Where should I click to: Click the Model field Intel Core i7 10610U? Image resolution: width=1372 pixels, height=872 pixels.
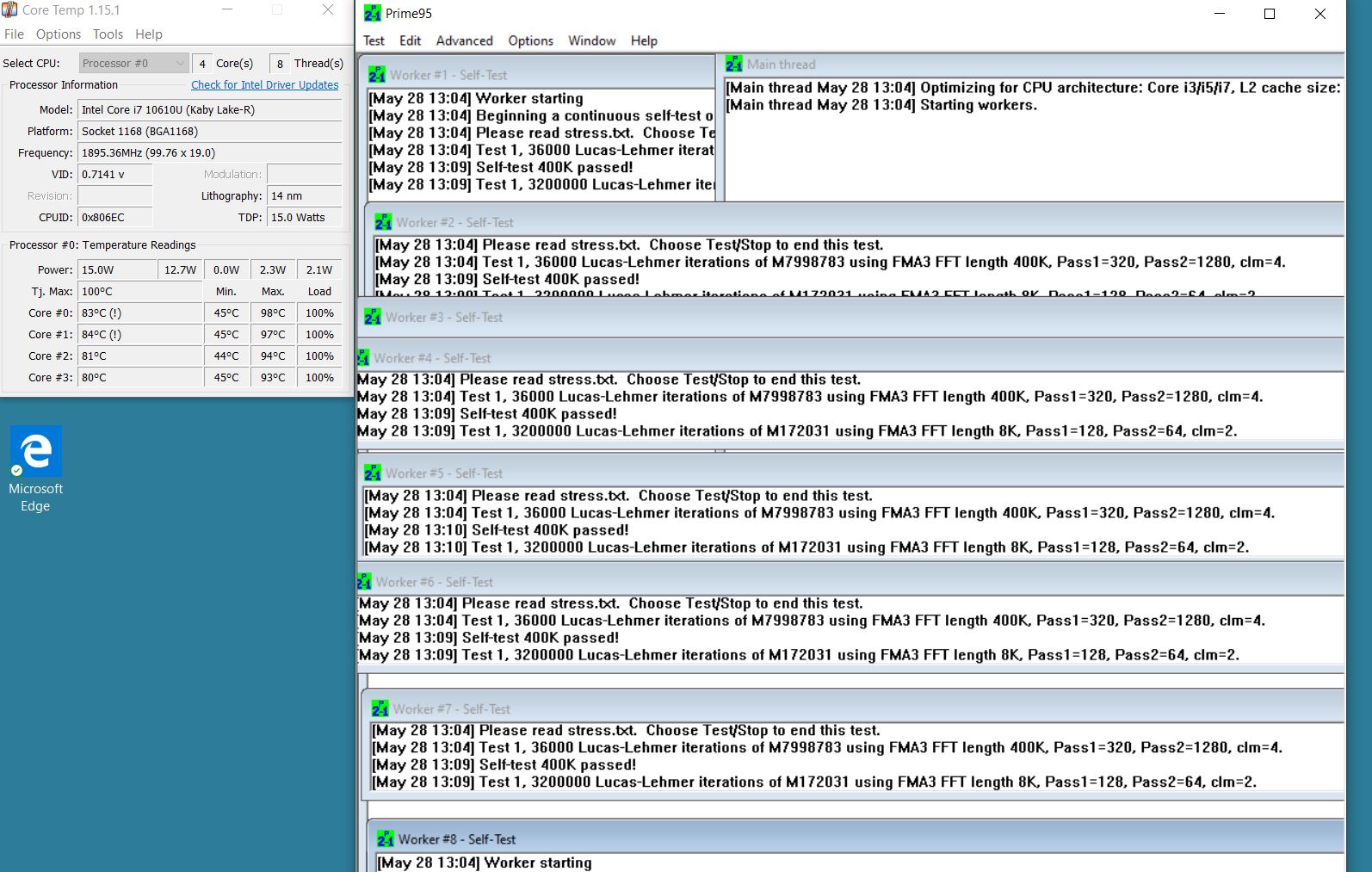pos(210,110)
